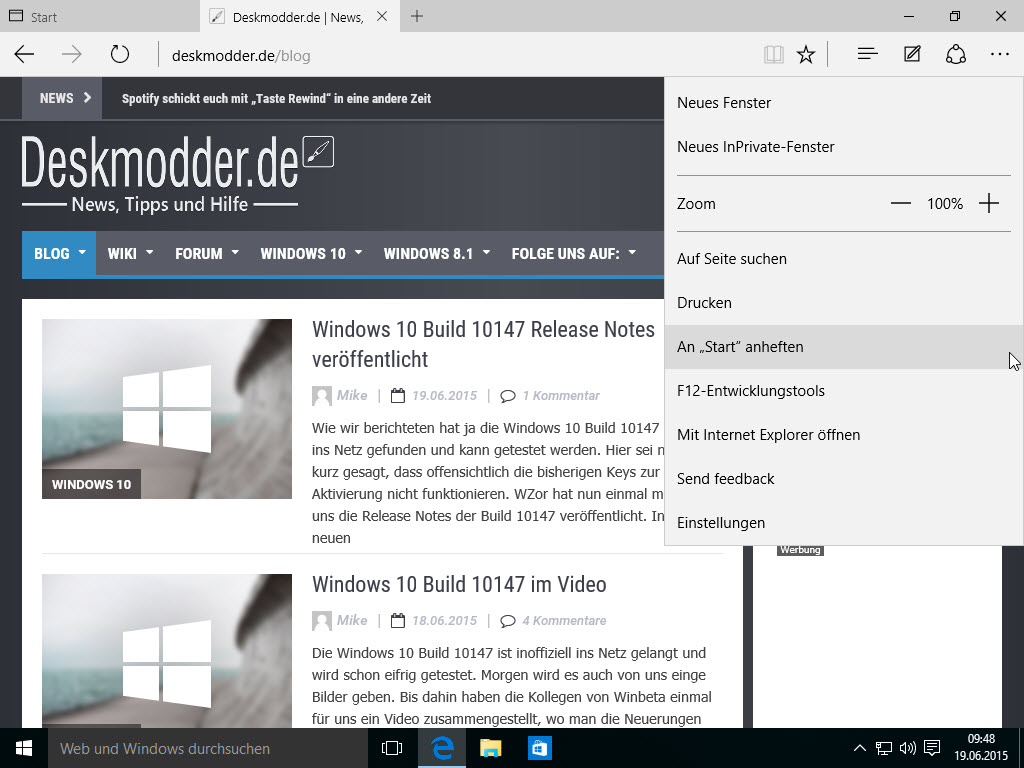Open the FORUM dropdown menu
Screen dimensions: 1024x768
click(x=206, y=253)
